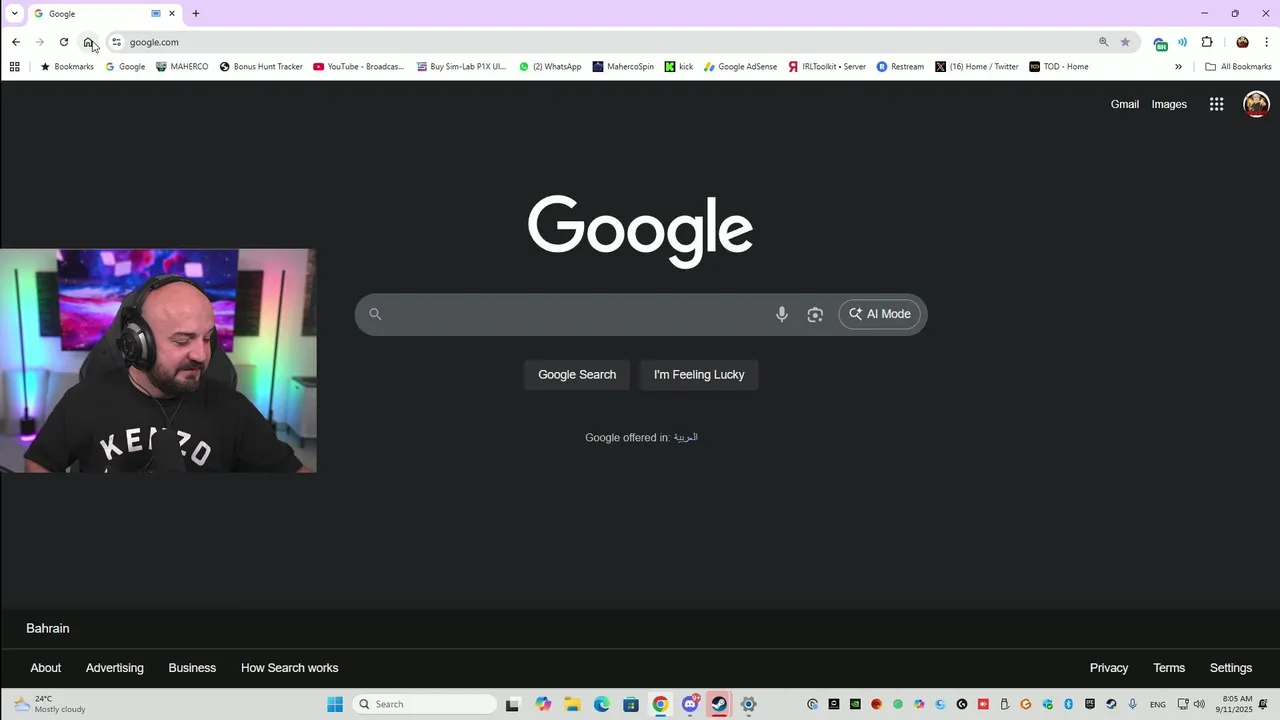This screenshot has height=720, width=1280.
Task: Close the Google tab
Action: (172, 14)
